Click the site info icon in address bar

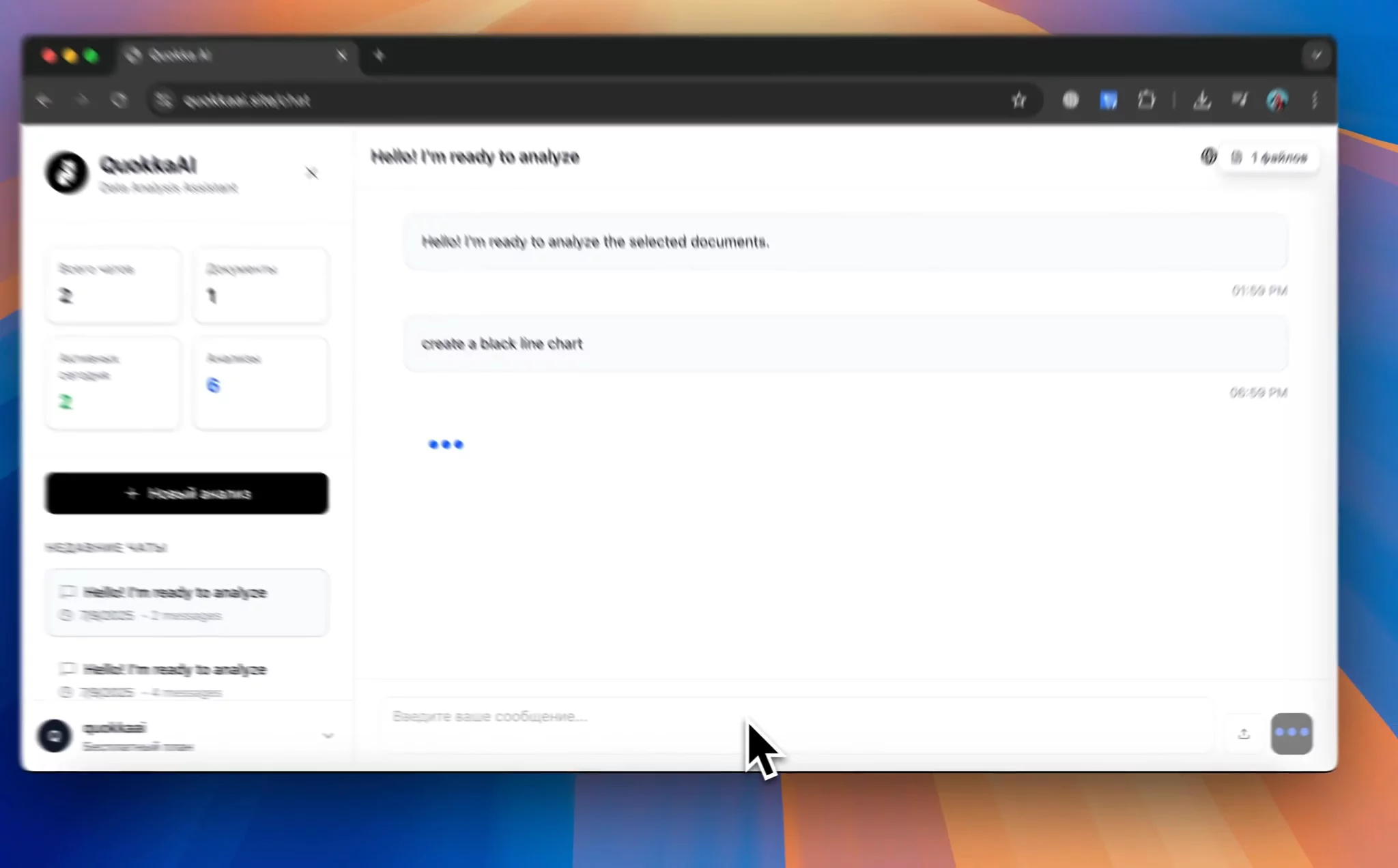point(164,100)
